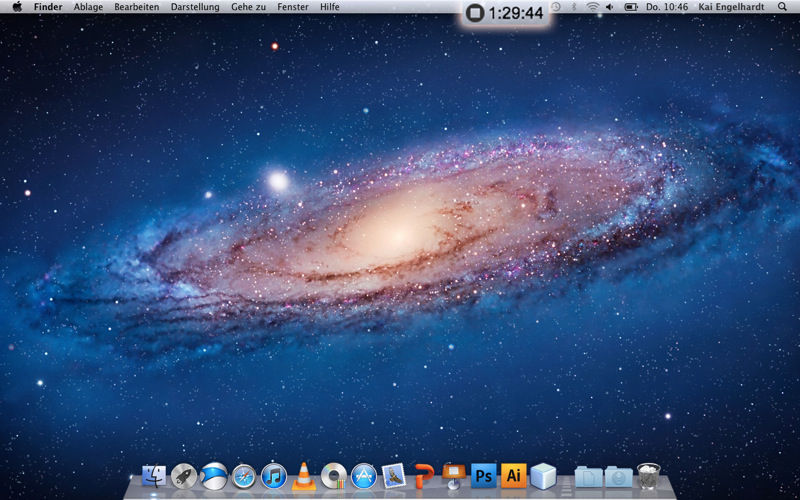Launch the orange P application in Dock
This screenshot has width=800, height=500.
point(424,476)
